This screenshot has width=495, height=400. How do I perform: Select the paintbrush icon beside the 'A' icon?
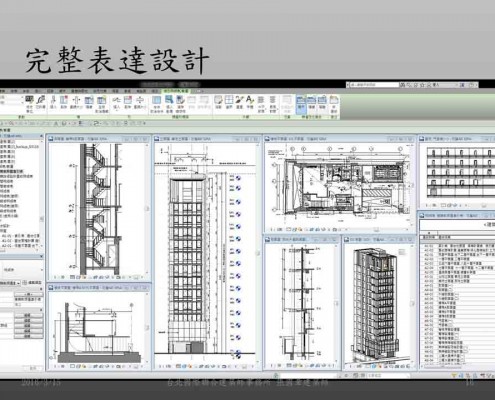[239, 100]
